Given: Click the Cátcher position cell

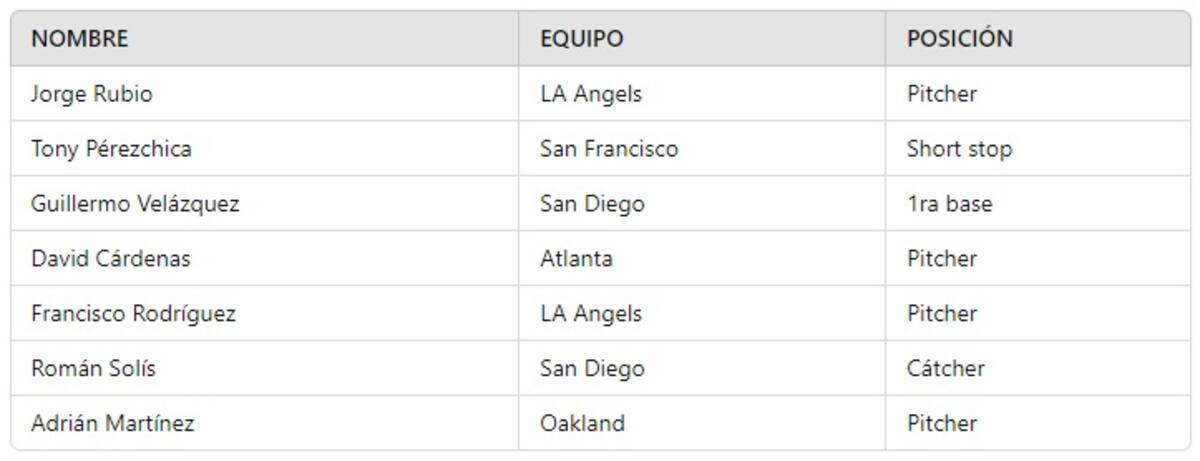Looking at the screenshot, I should (x=945, y=369).
